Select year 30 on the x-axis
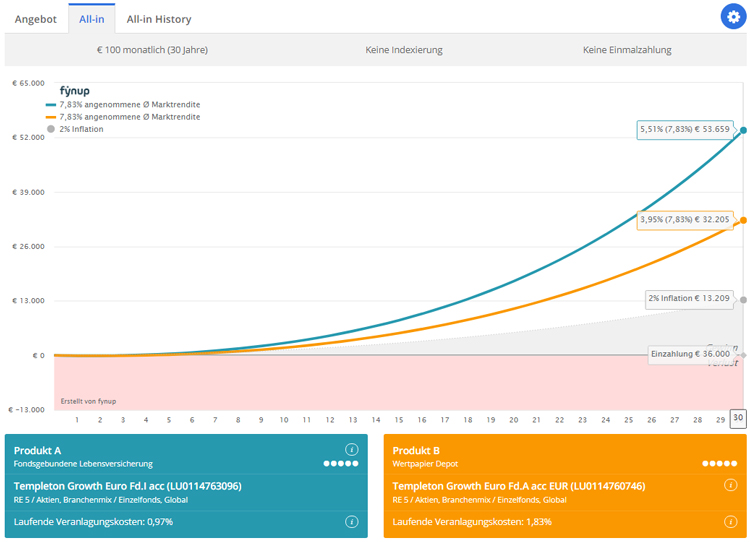 tap(738, 419)
